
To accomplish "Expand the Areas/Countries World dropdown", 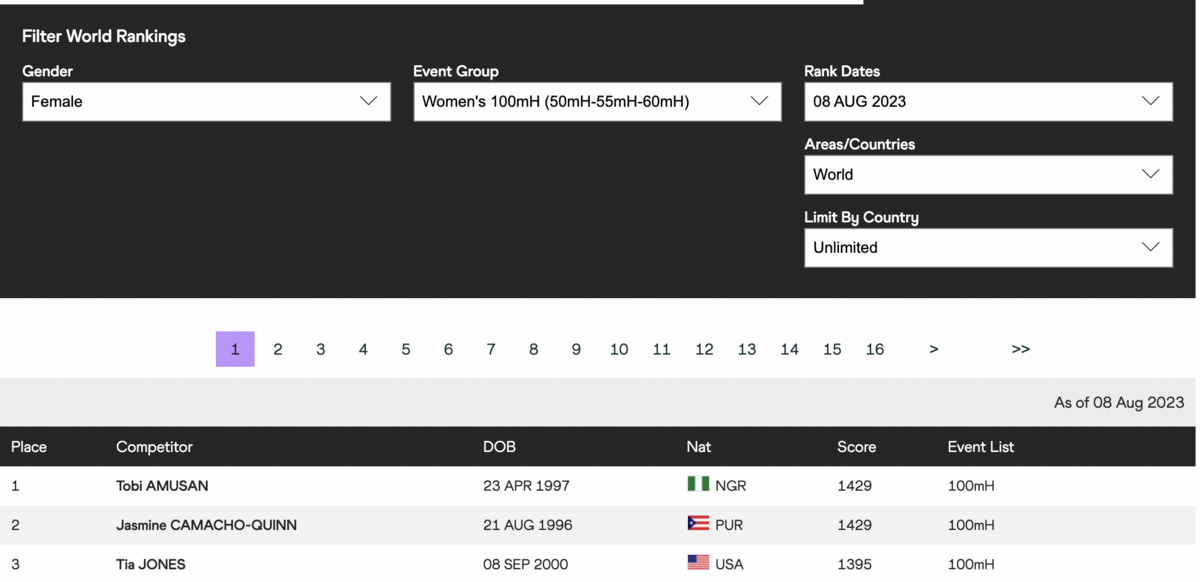I will tap(988, 175).
